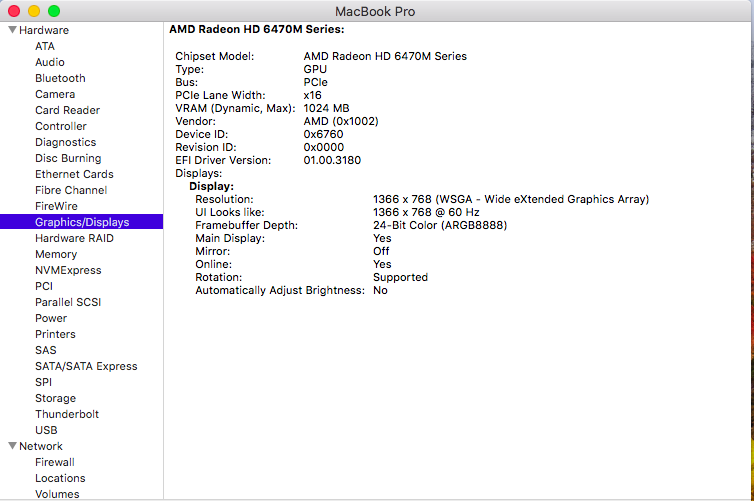
Task: Show Disc Burning information
Action: [x=68, y=158]
